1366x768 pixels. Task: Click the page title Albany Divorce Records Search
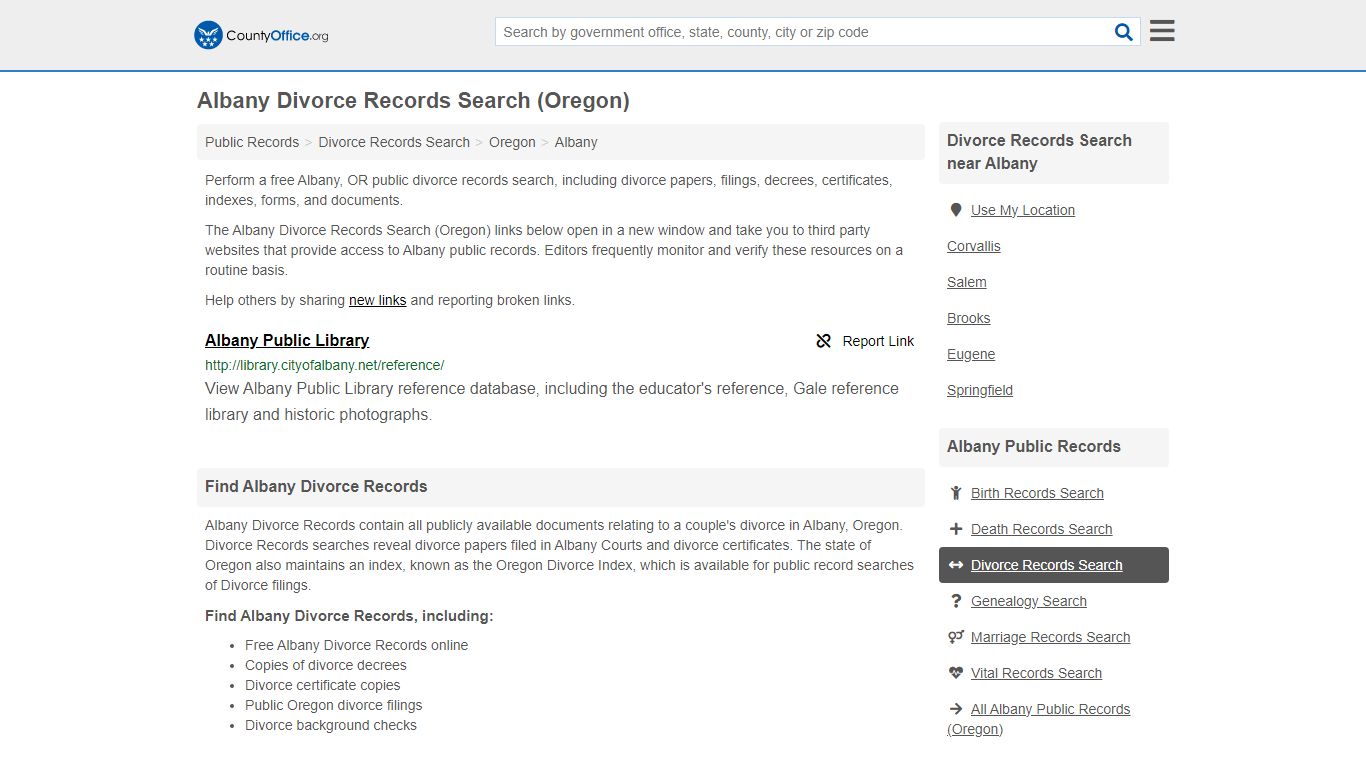tap(413, 100)
